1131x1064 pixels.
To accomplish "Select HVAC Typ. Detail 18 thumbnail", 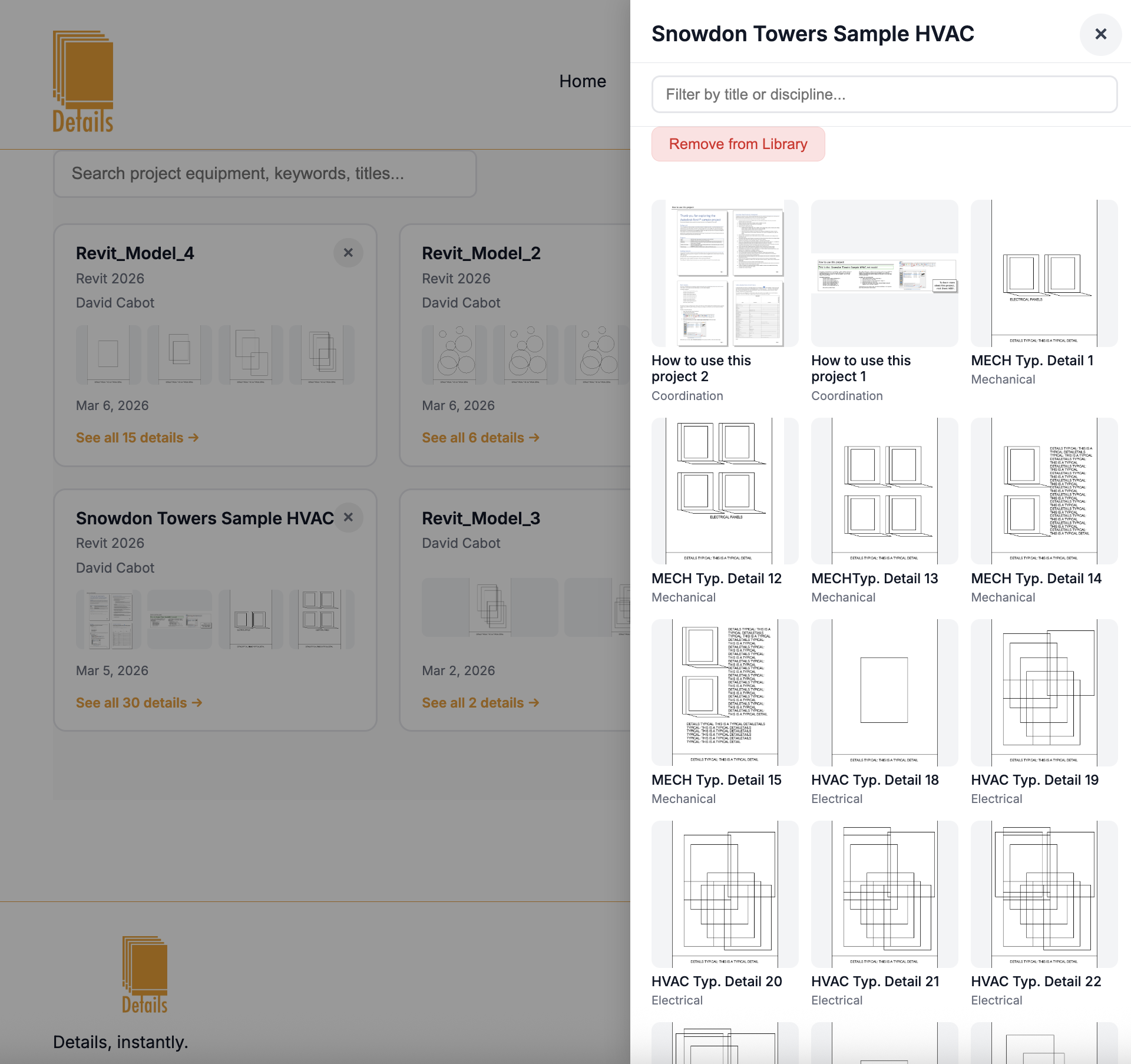I will click(x=884, y=692).
